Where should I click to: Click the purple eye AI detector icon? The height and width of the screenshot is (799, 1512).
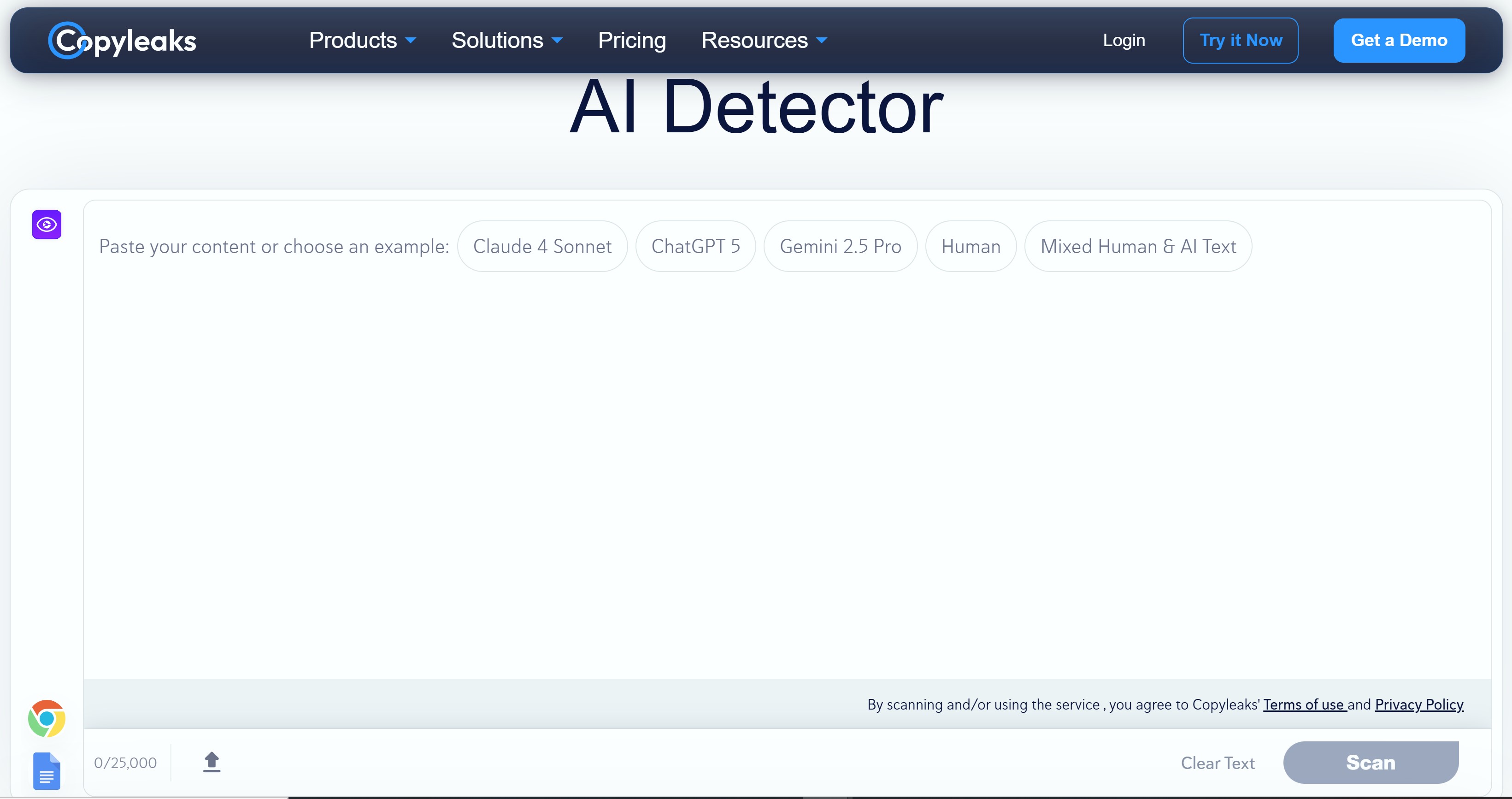click(x=47, y=224)
